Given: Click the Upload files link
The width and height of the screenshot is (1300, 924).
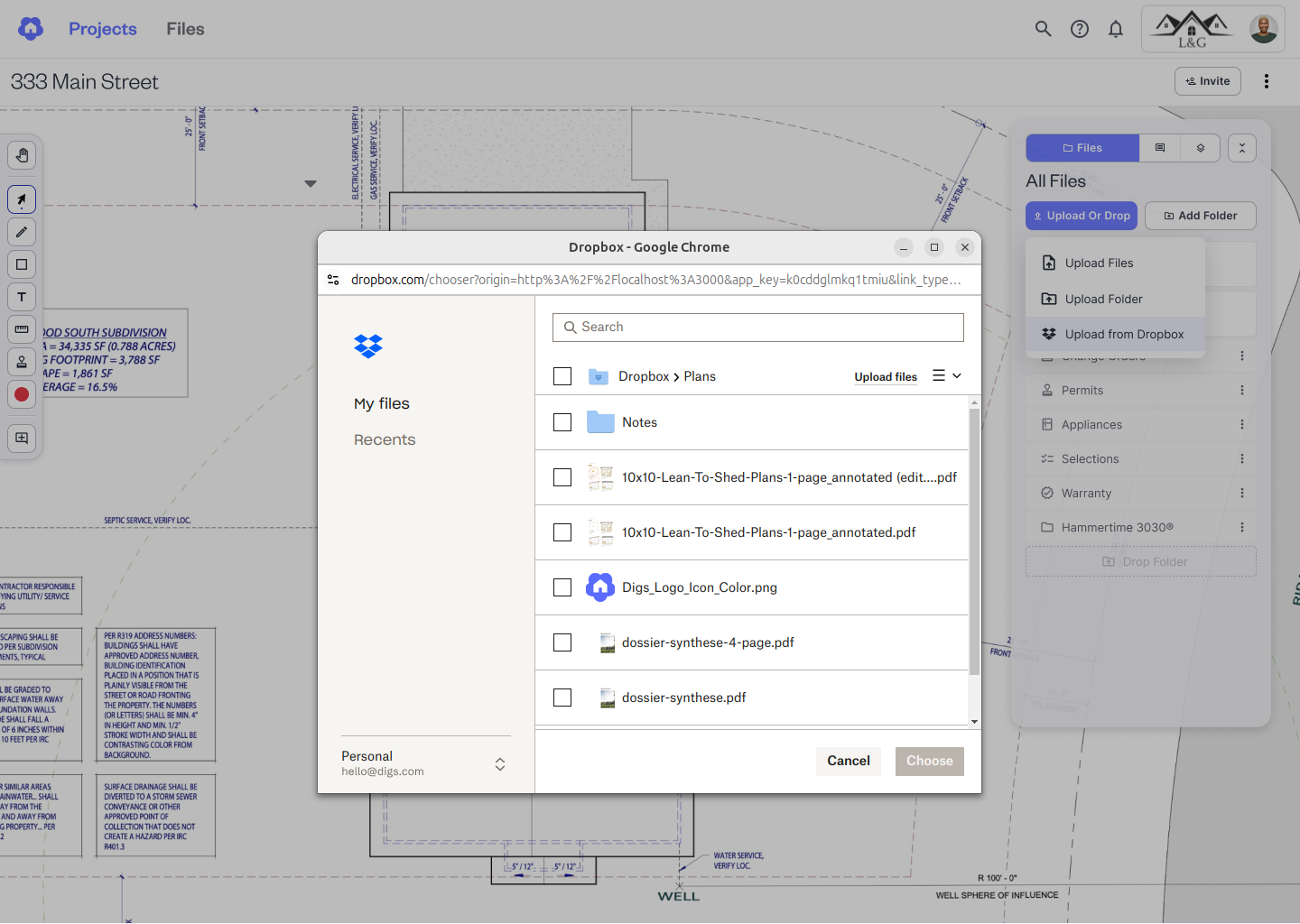Looking at the screenshot, I should pyautogui.click(x=886, y=377).
